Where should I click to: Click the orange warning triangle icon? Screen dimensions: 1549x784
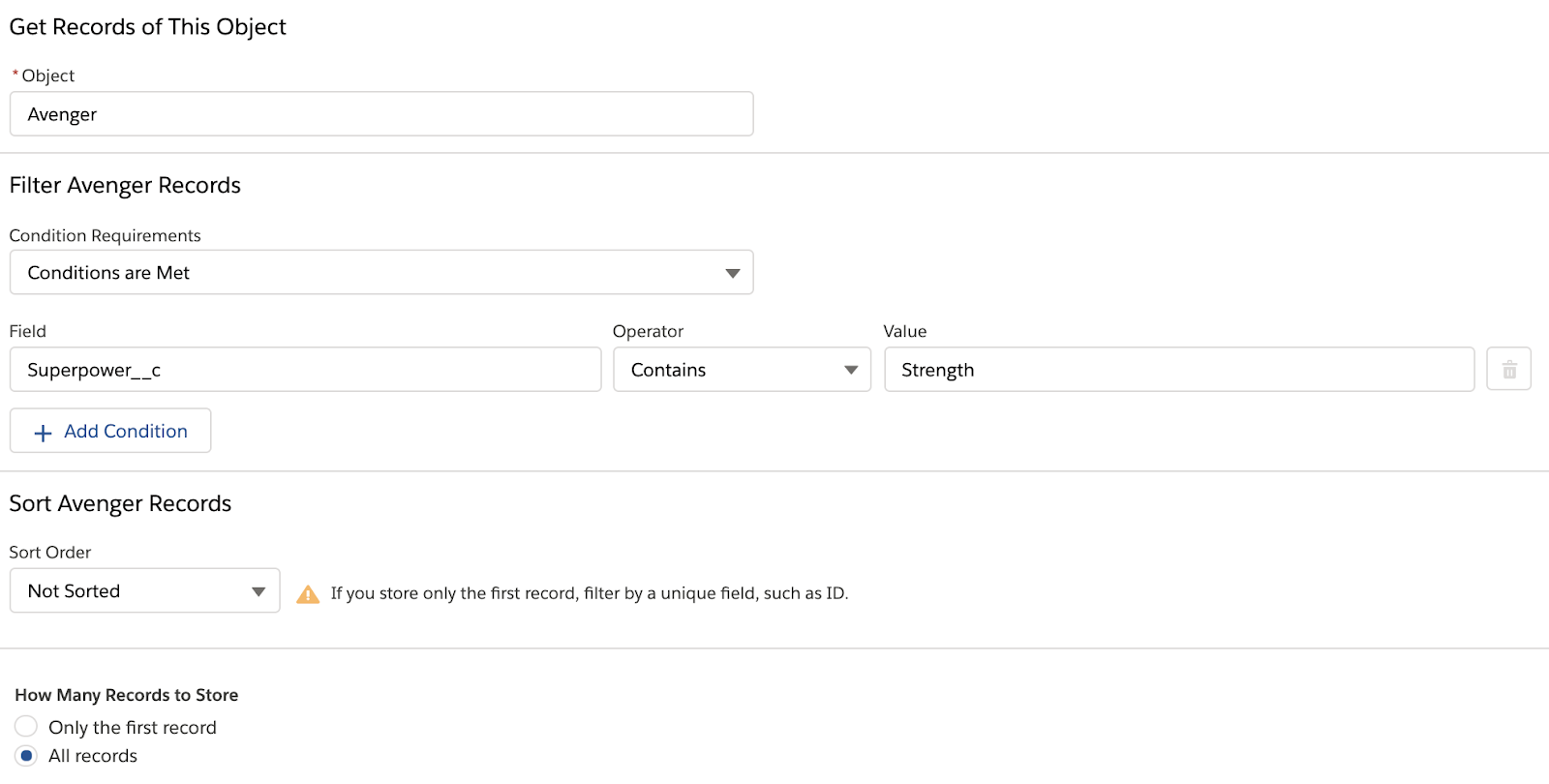tap(308, 594)
